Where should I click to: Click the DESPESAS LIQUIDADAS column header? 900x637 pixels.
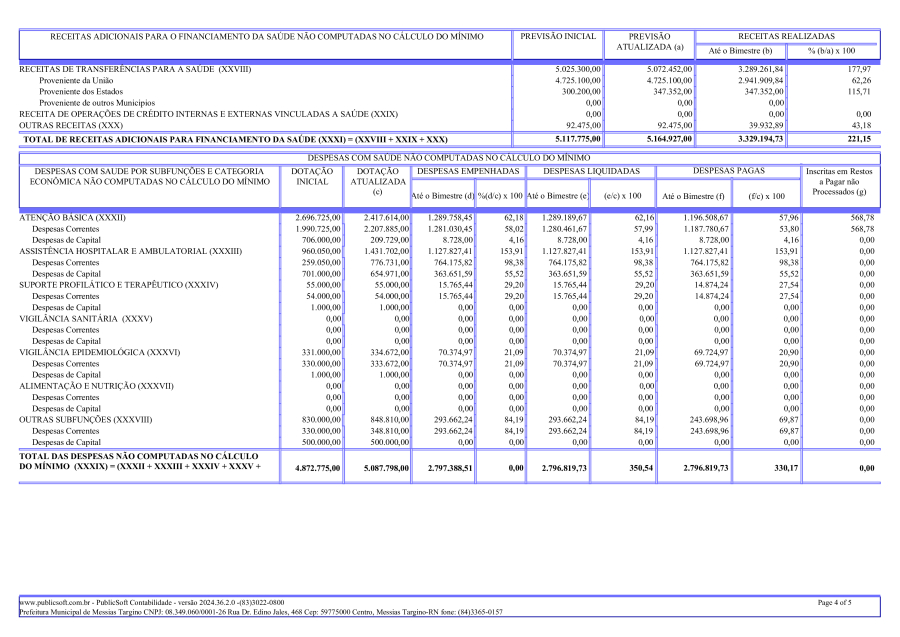tap(582, 173)
